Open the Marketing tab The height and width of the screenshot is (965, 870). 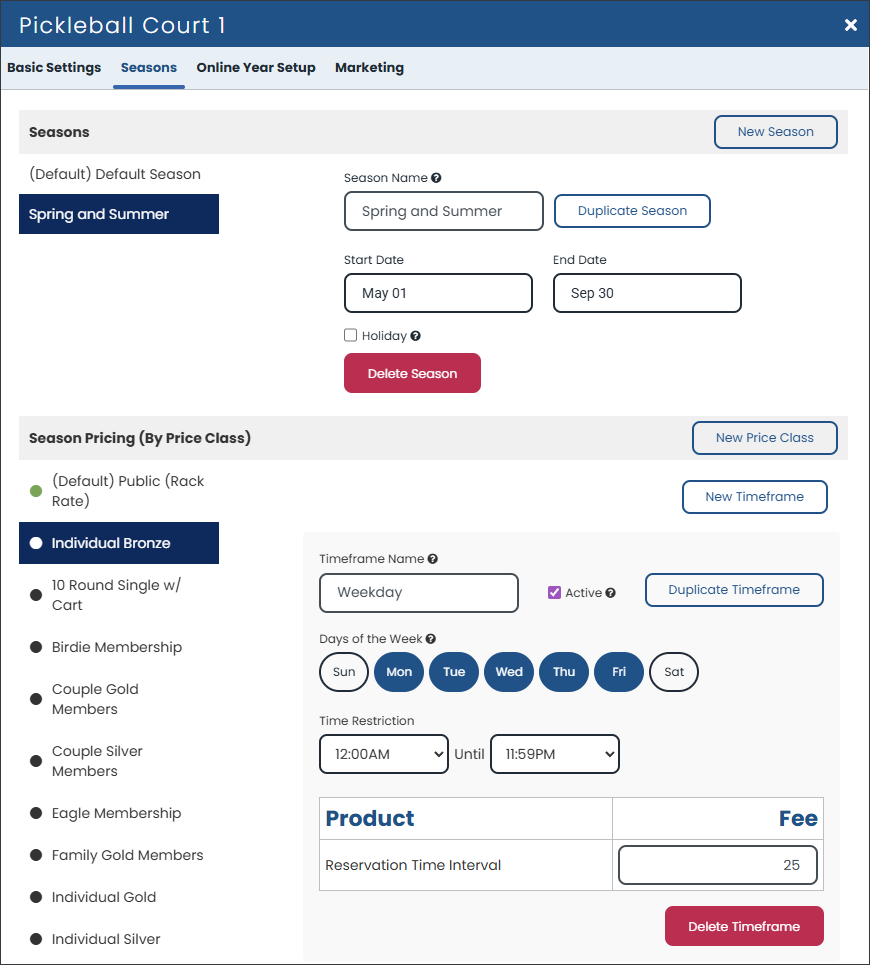coord(369,68)
